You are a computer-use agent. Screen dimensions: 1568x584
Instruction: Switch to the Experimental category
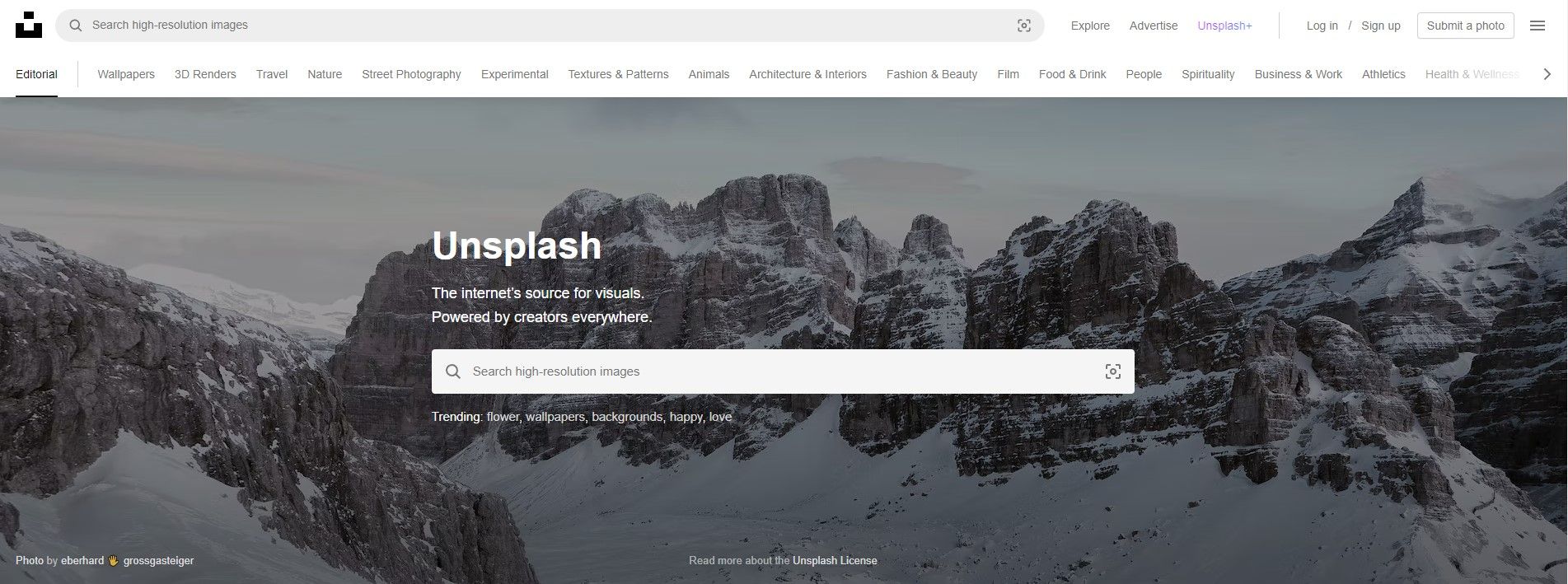tap(515, 74)
